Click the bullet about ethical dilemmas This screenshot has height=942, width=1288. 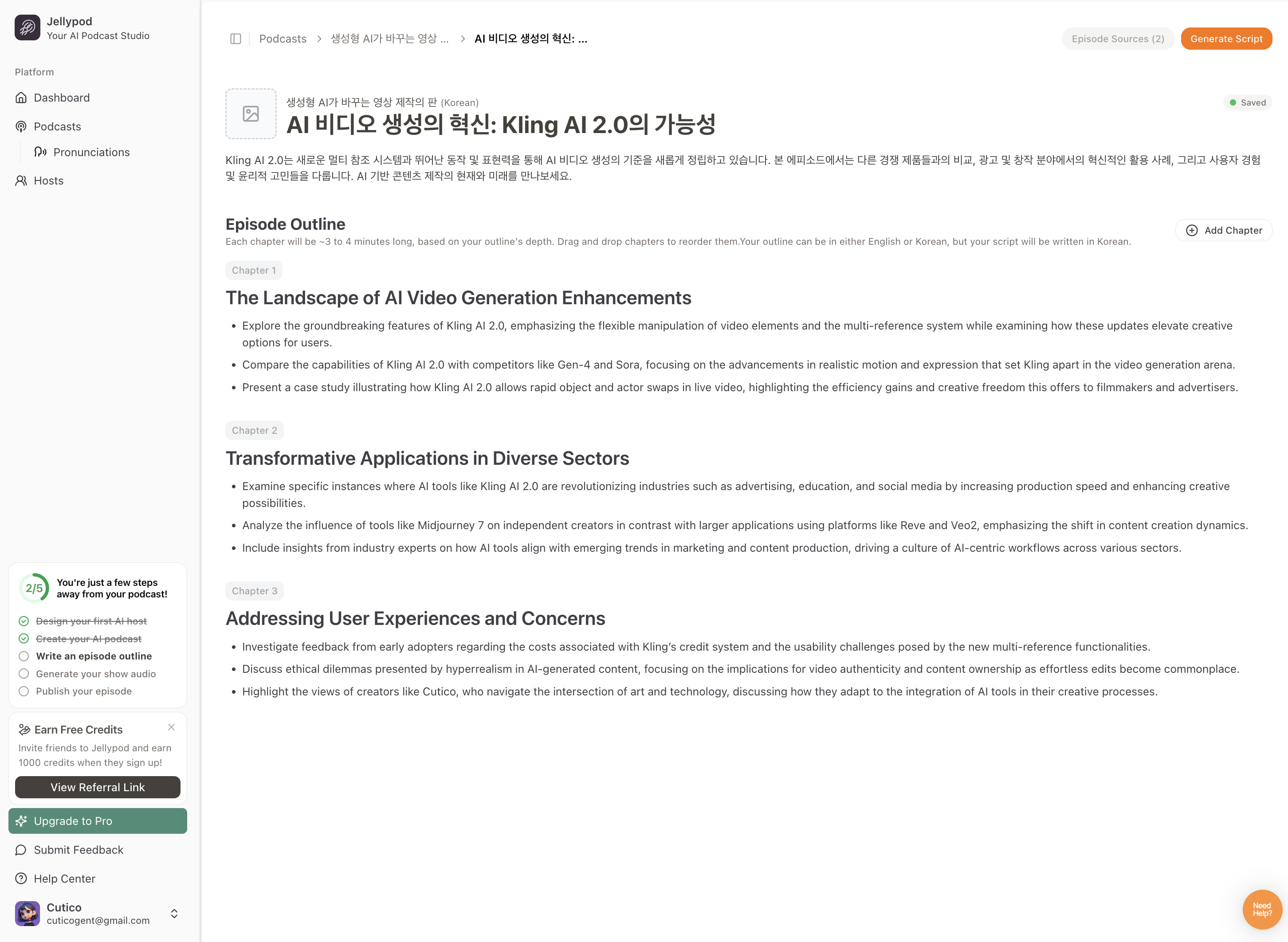click(x=741, y=669)
